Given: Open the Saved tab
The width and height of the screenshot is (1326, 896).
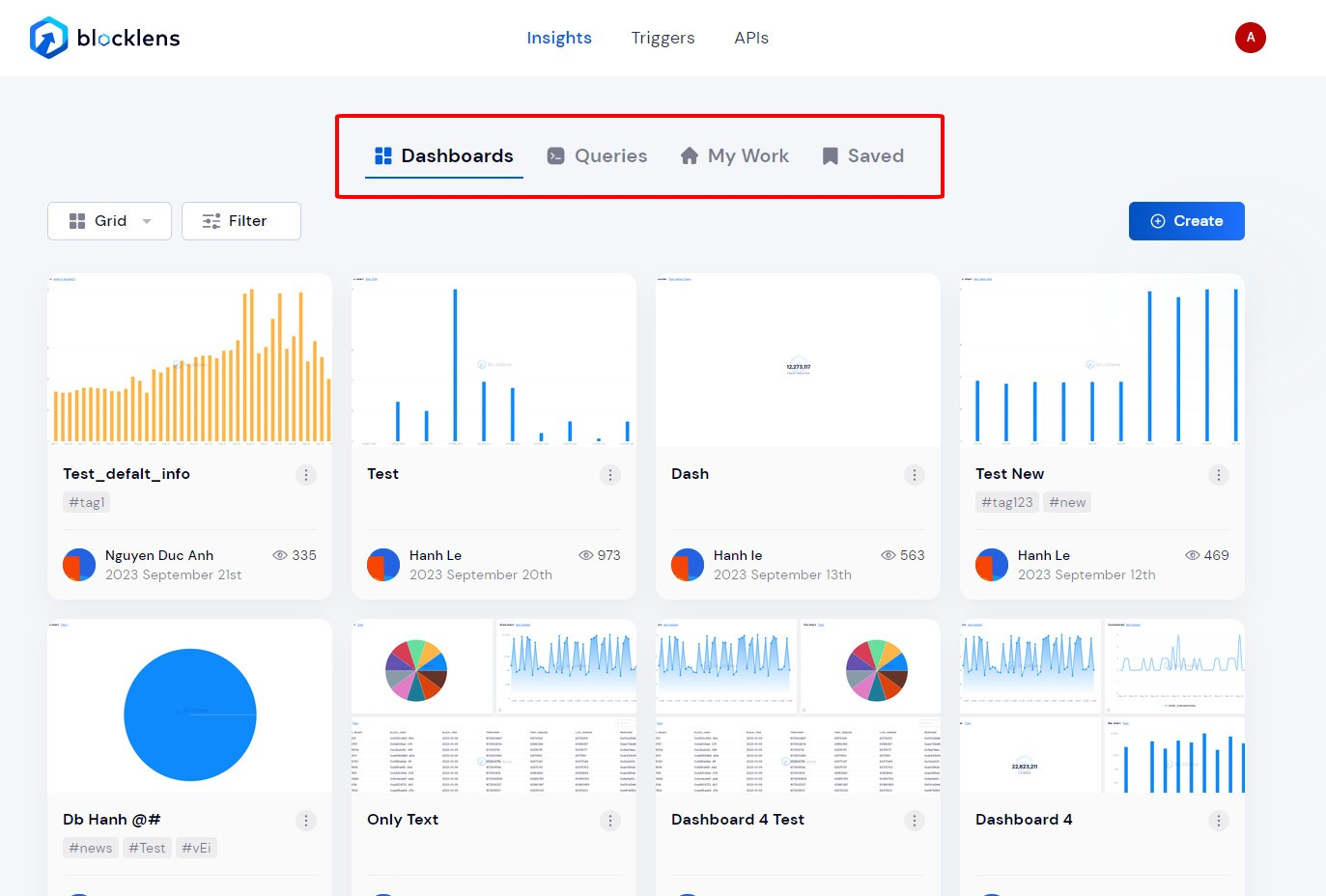Looking at the screenshot, I should pyautogui.click(x=862, y=156).
